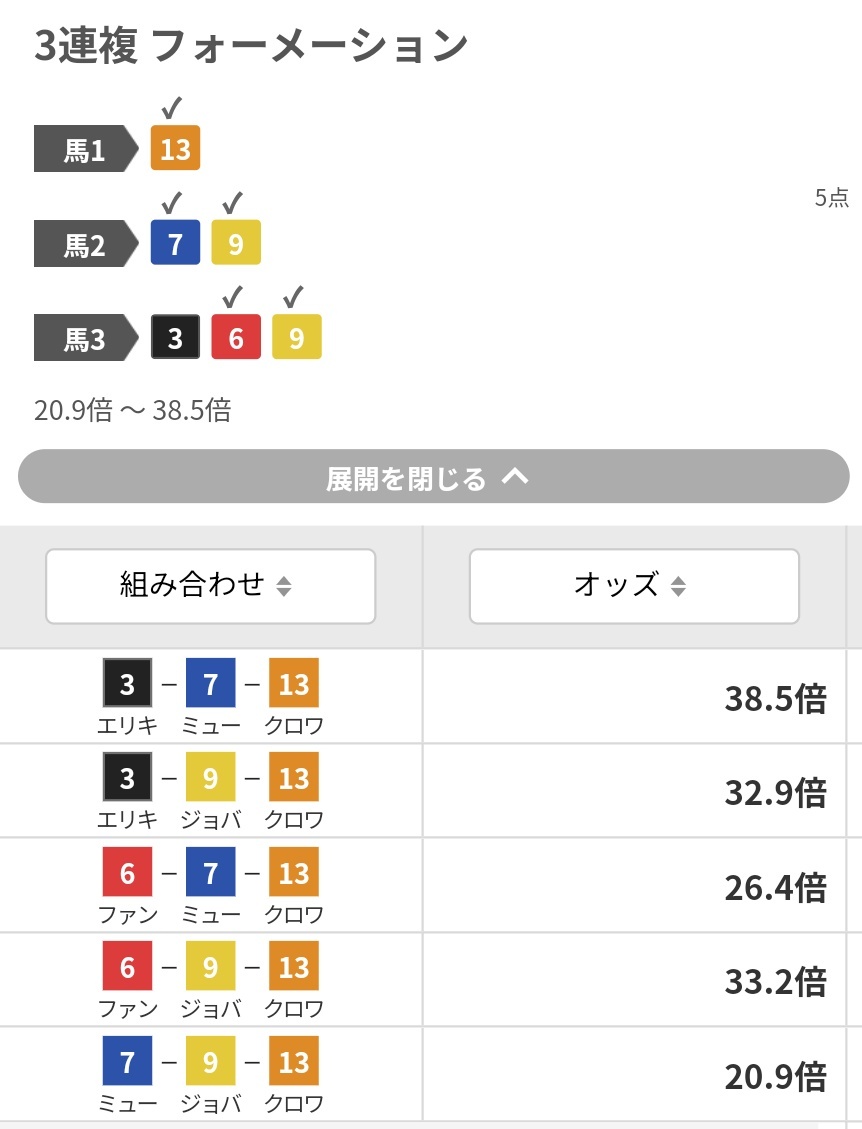Sort by 組み合わせ column
The image size is (862, 1129).
(x=211, y=586)
